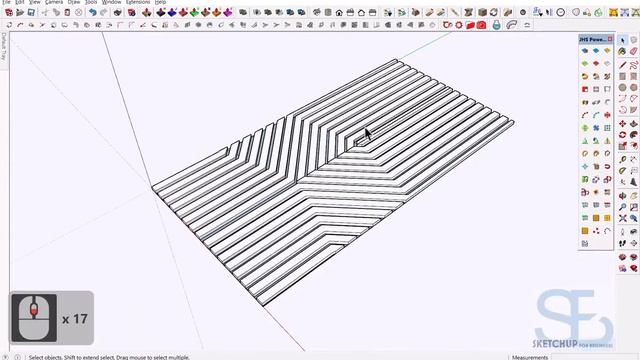Activate the Line pencil tool
This screenshot has height=360, width=640.
622,64
